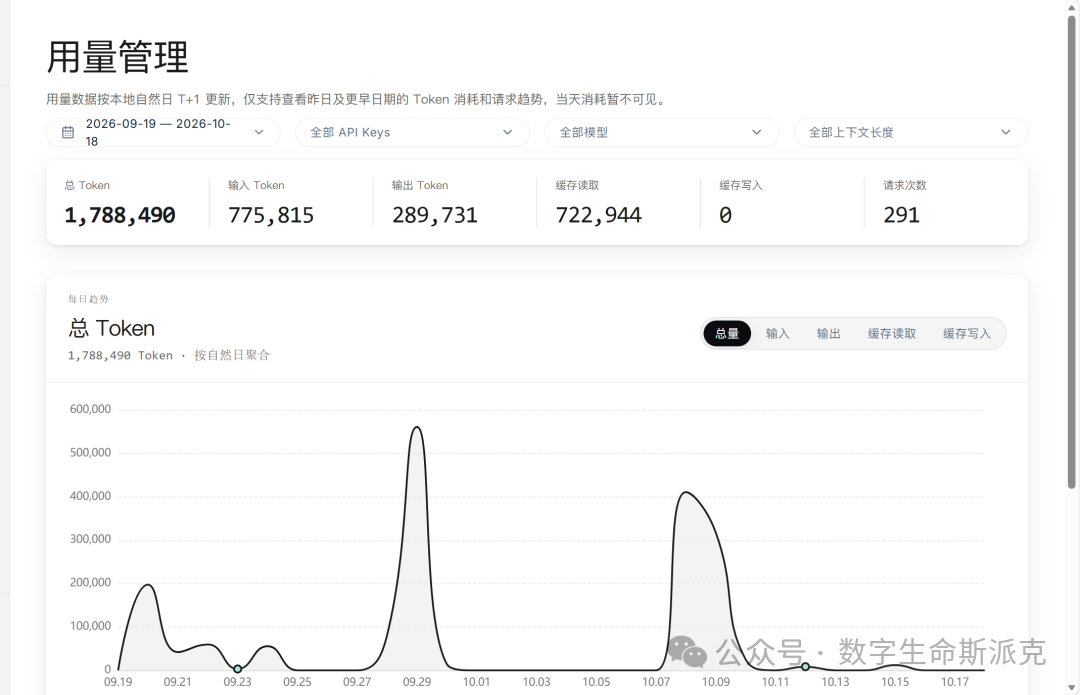Switch chart to 输入 tab
Viewport: 1080px width, 695px height.
click(x=778, y=333)
